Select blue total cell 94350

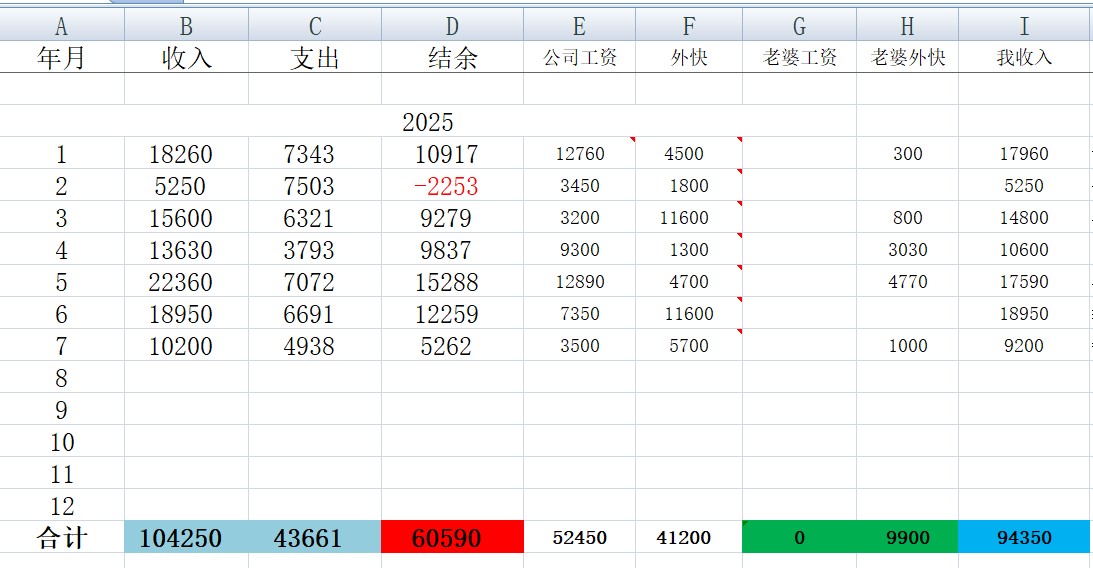[x=1024, y=537]
